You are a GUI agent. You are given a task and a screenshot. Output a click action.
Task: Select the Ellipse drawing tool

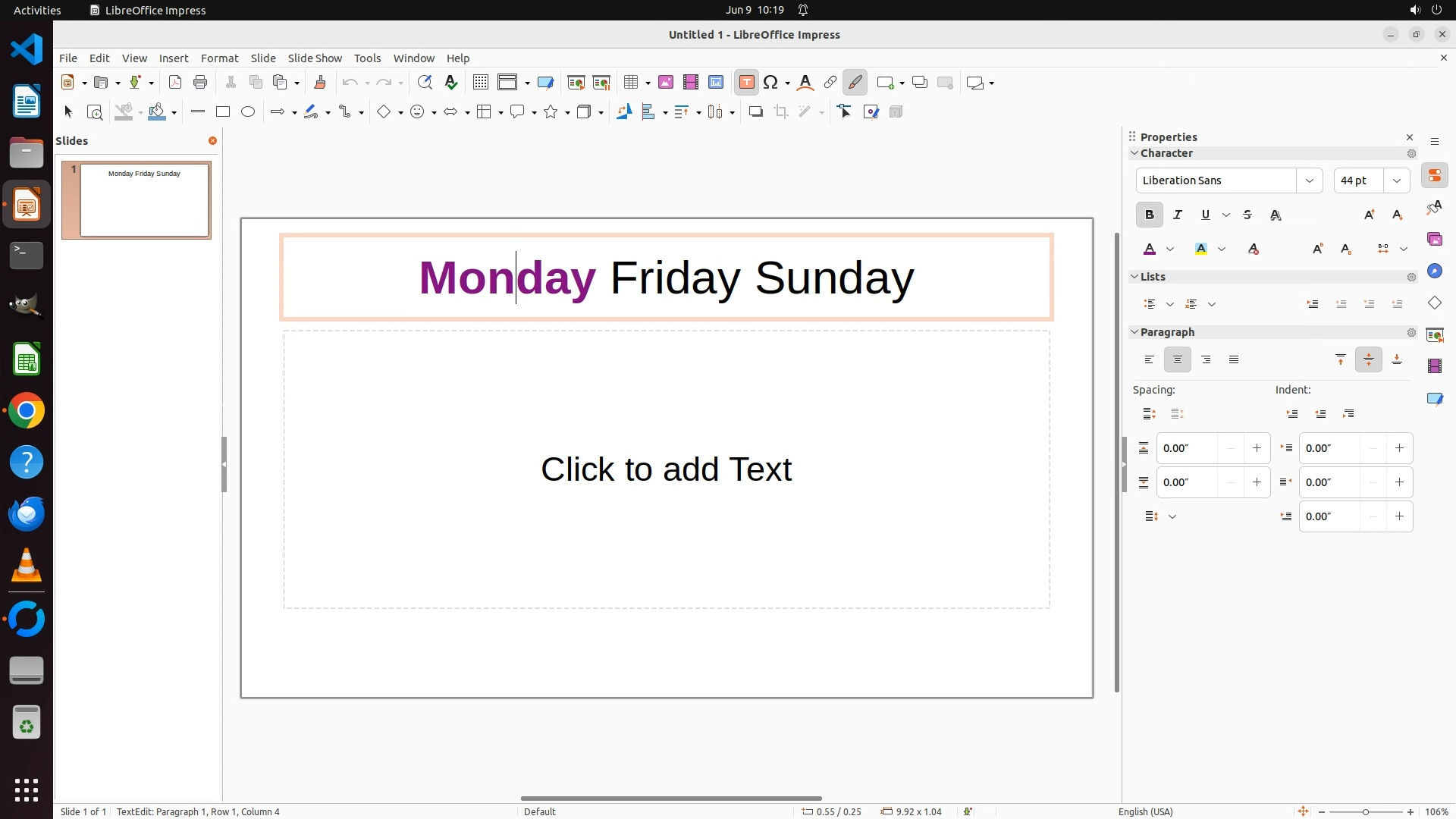[x=248, y=112]
